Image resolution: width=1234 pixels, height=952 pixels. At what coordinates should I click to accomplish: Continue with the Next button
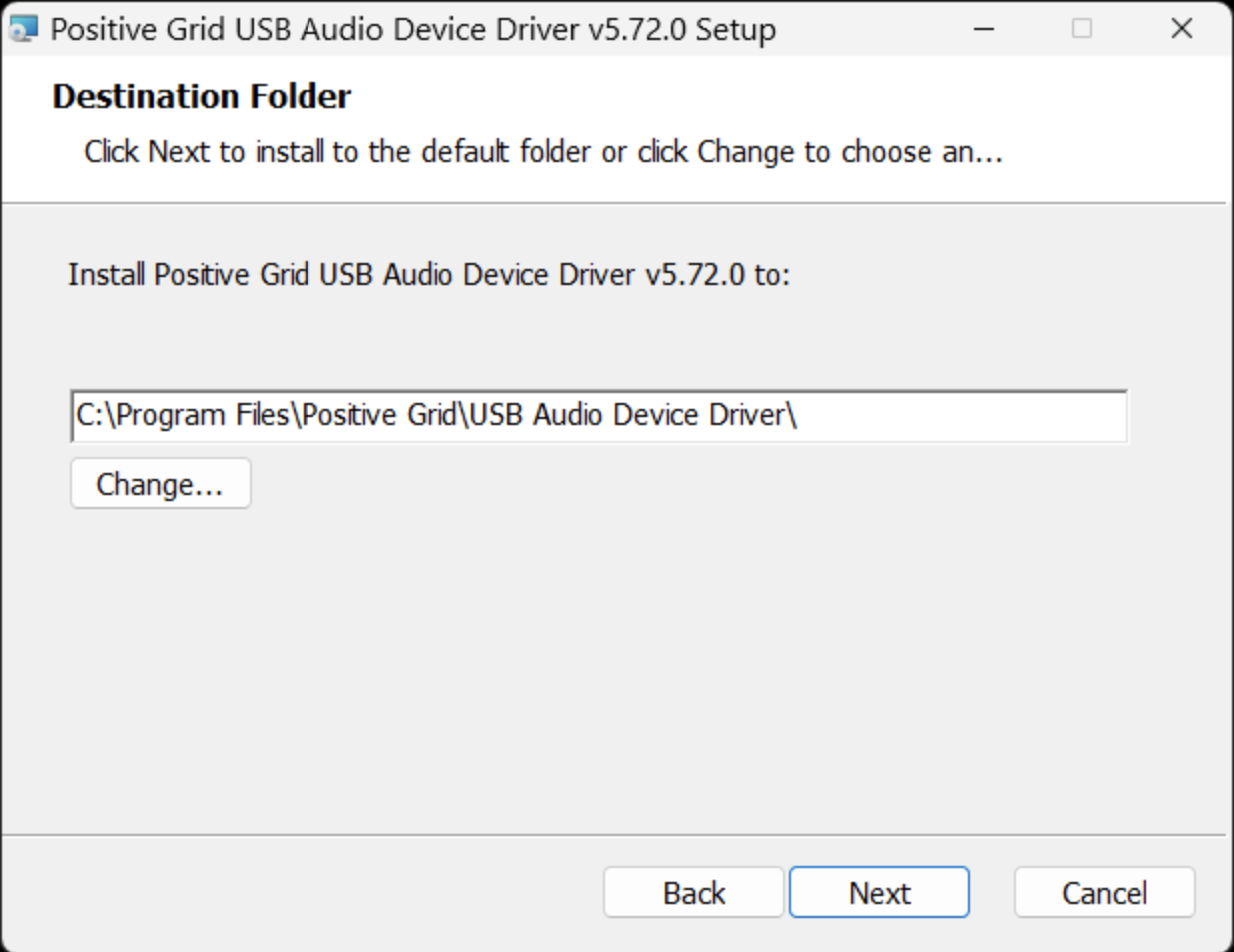point(880,892)
